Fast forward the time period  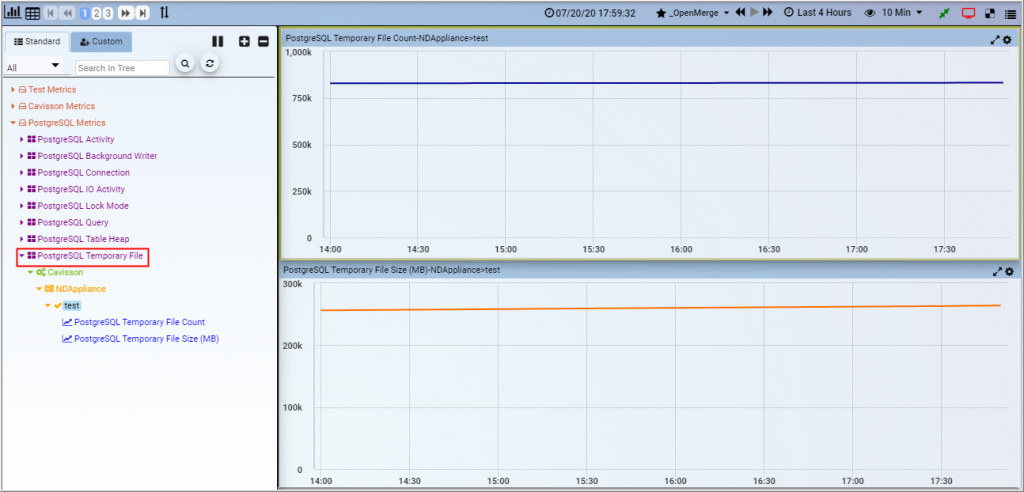pyautogui.click(x=768, y=12)
